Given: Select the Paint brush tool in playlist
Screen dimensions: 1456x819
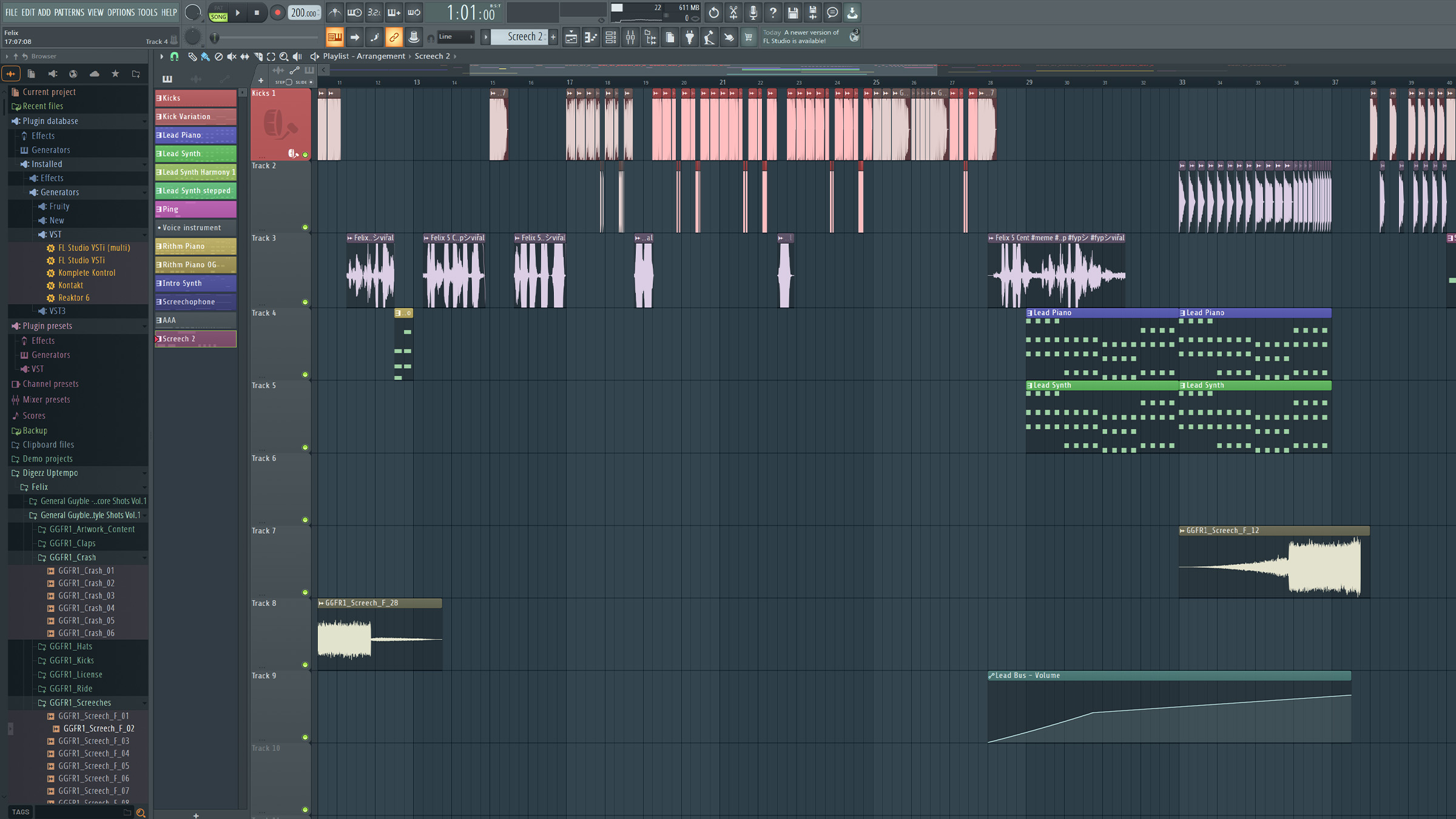Looking at the screenshot, I should [x=205, y=56].
